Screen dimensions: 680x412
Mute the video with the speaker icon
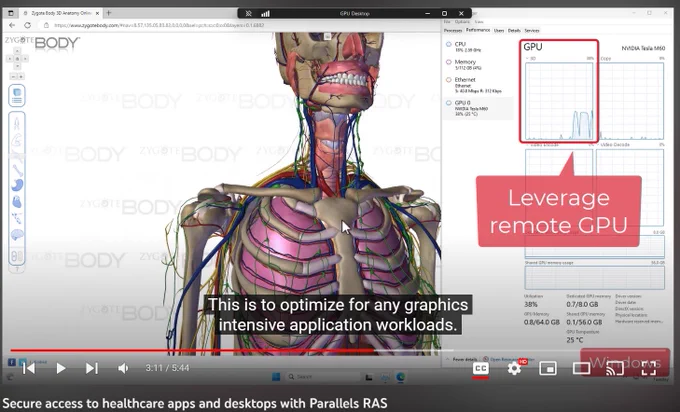click(123, 368)
